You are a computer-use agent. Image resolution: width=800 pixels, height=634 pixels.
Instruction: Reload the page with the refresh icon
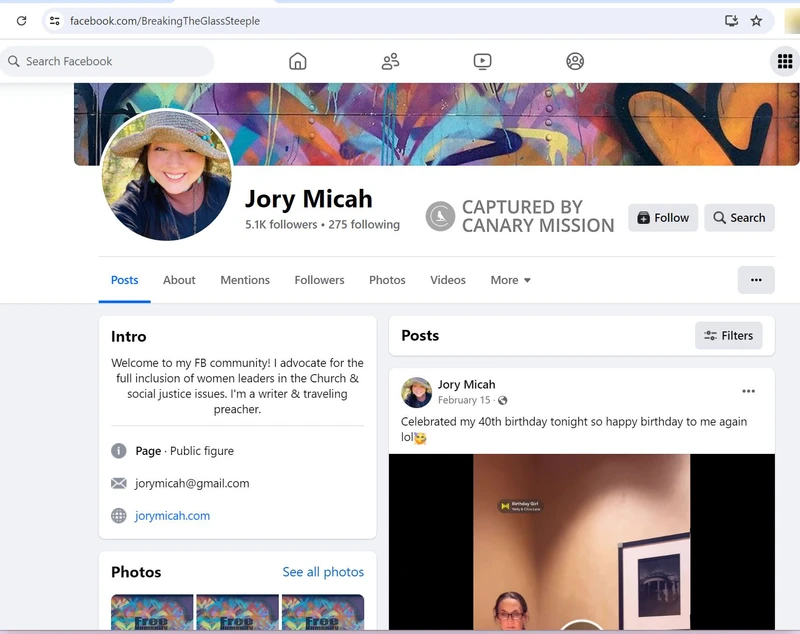click(21, 21)
